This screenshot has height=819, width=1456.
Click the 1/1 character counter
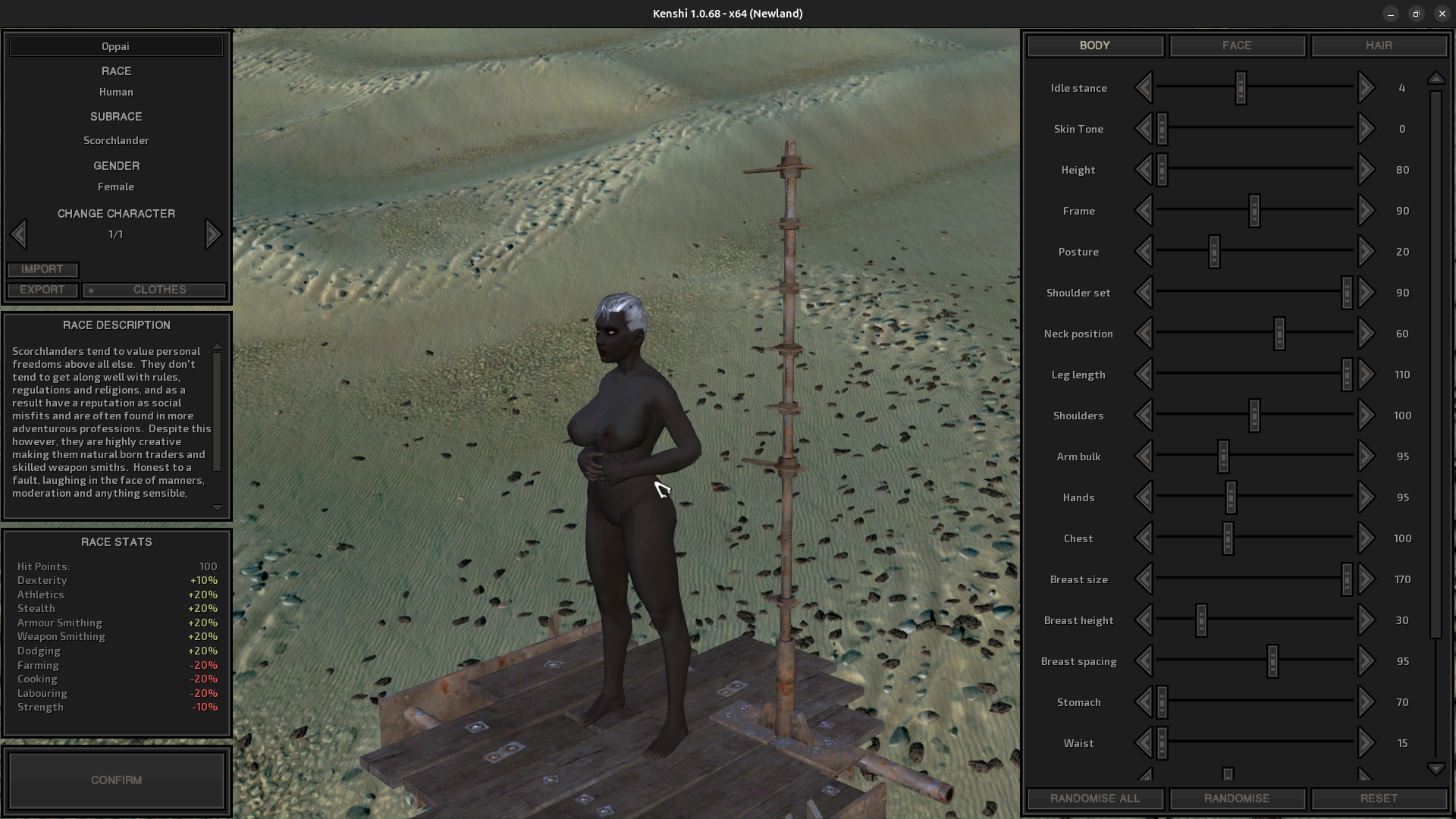116,234
